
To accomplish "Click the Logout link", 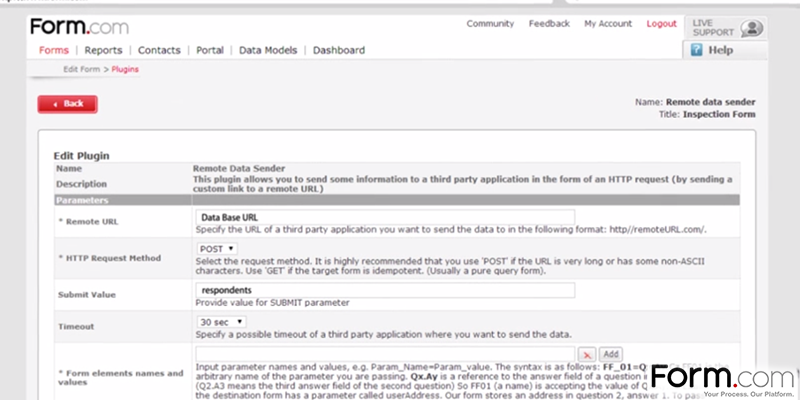I will (661, 23).
